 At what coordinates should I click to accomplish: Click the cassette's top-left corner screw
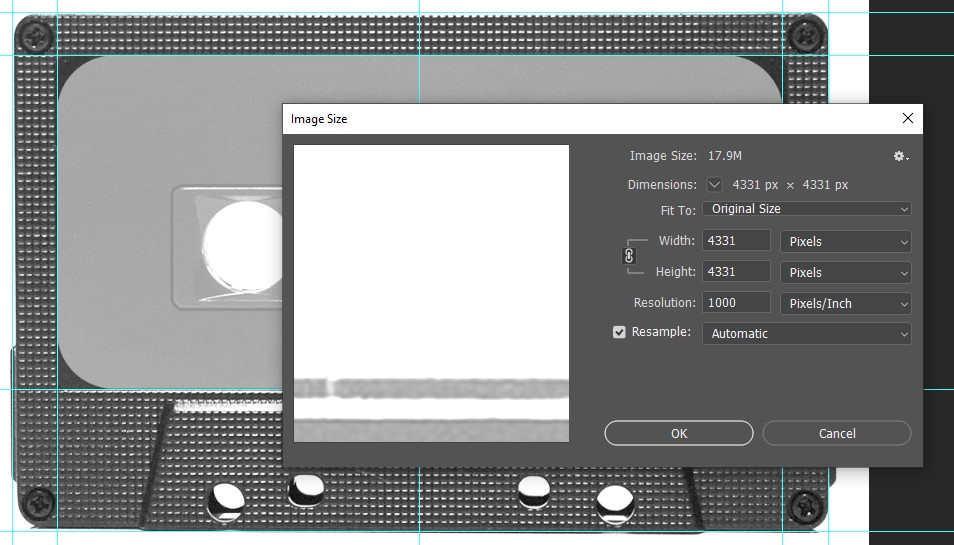37,39
